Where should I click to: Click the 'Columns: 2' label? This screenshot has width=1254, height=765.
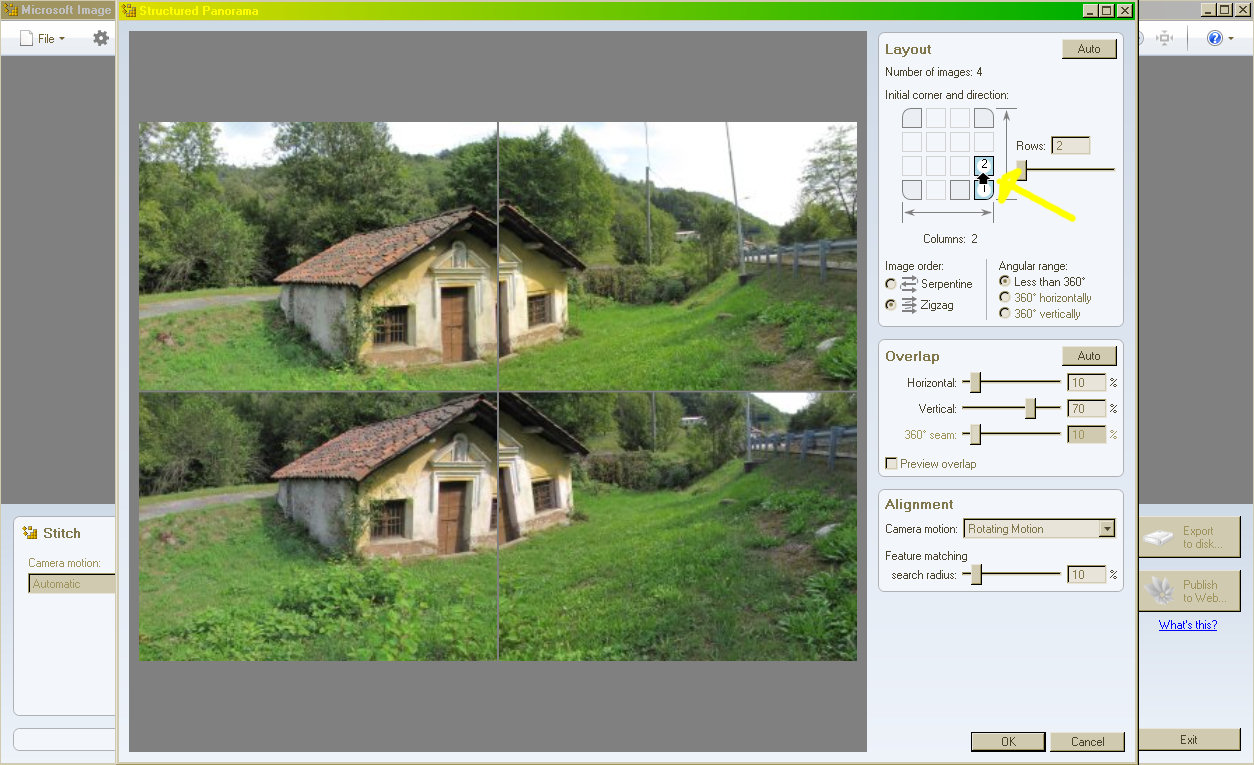(950, 239)
